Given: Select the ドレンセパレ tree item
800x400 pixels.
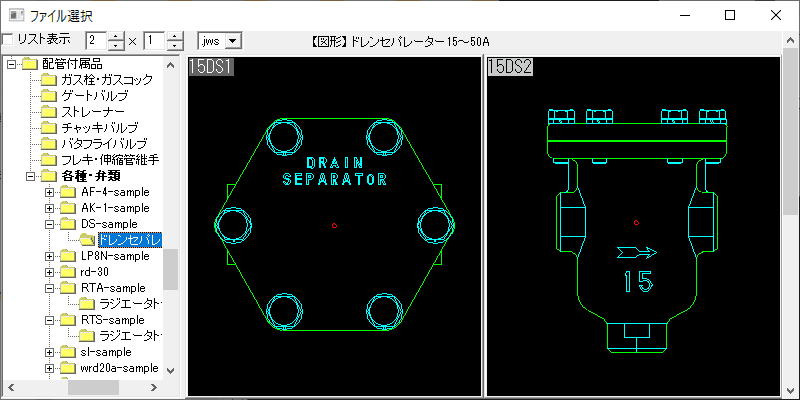Looking at the screenshot, I should 130,240.
